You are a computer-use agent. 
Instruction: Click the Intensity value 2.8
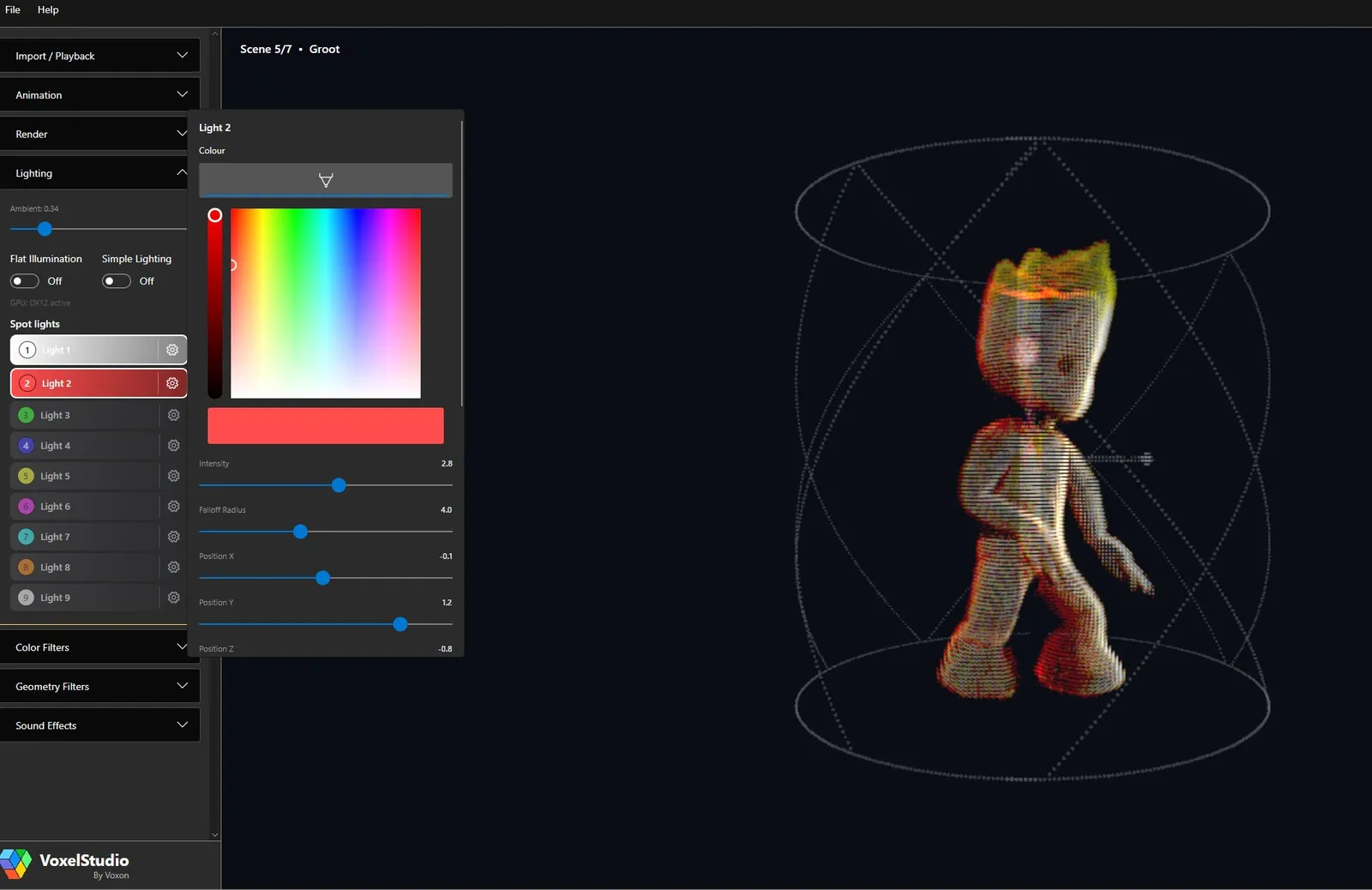pyautogui.click(x=447, y=464)
